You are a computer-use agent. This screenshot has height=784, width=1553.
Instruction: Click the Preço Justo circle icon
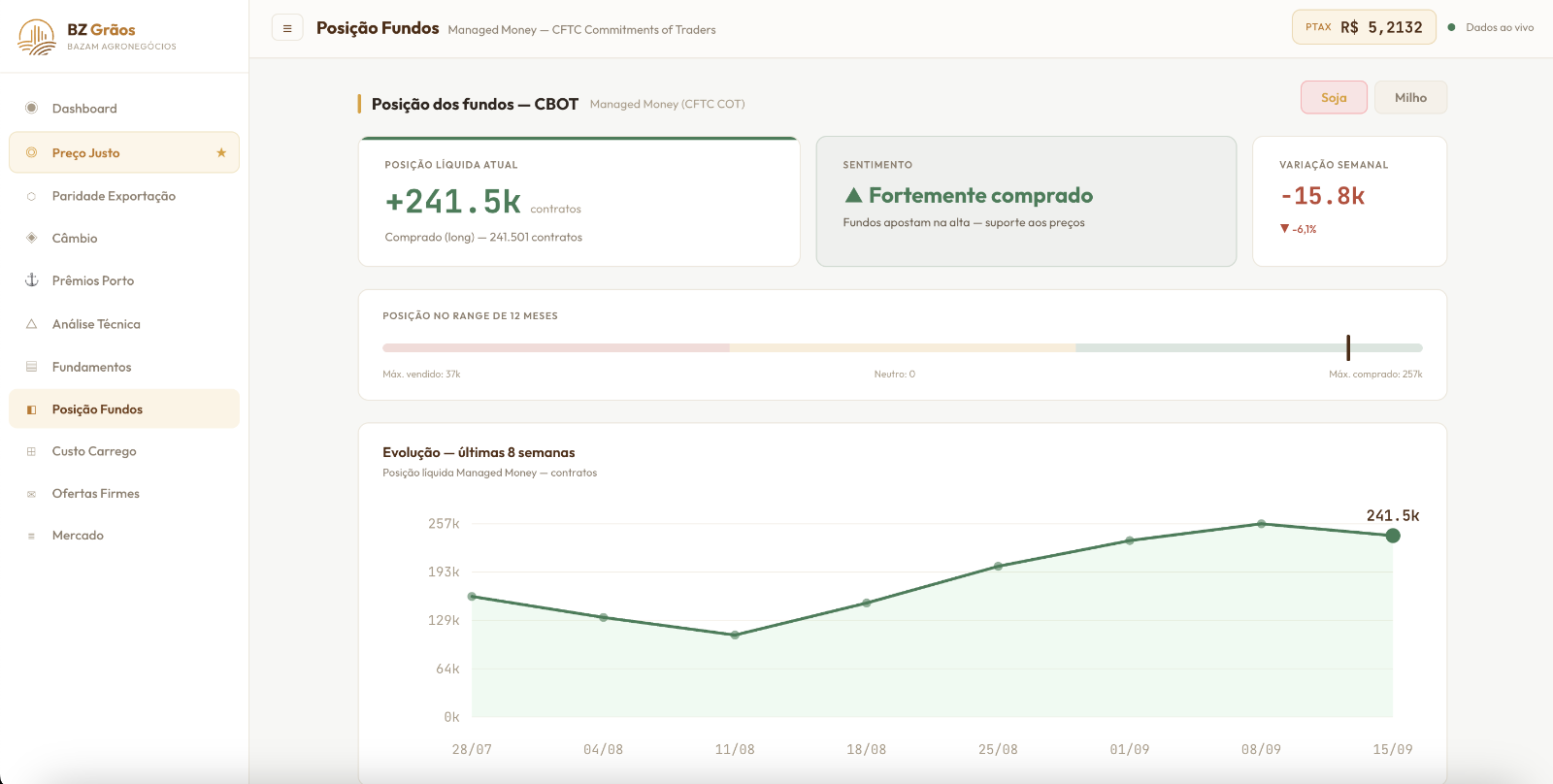pyautogui.click(x=31, y=152)
